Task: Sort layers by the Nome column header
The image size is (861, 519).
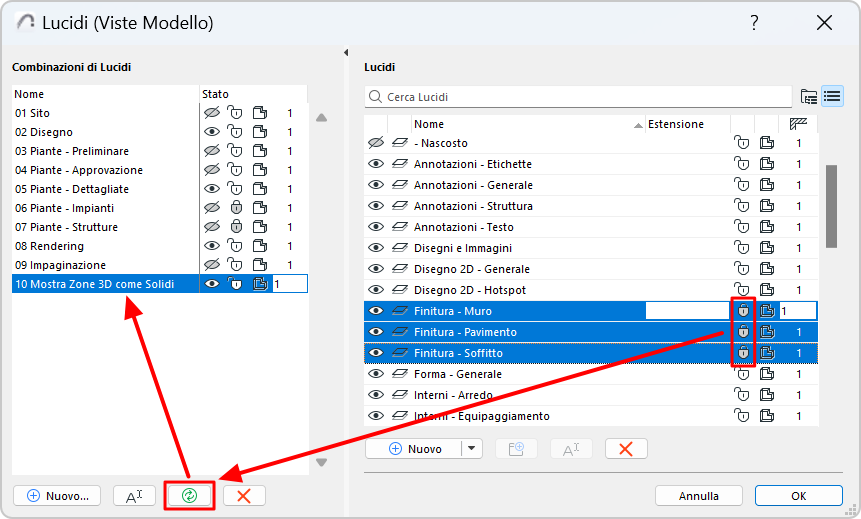Action: (x=520, y=124)
